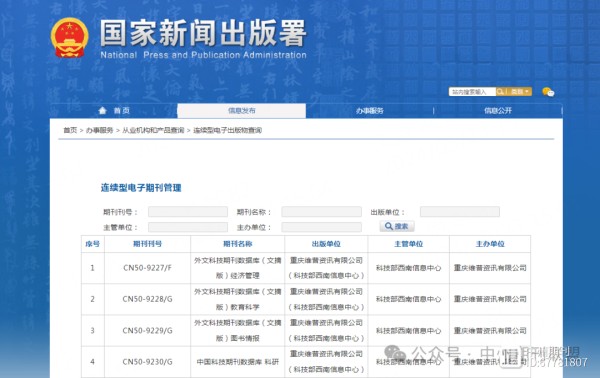Click journal name ending 教育科学

click(x=238, y=299)
